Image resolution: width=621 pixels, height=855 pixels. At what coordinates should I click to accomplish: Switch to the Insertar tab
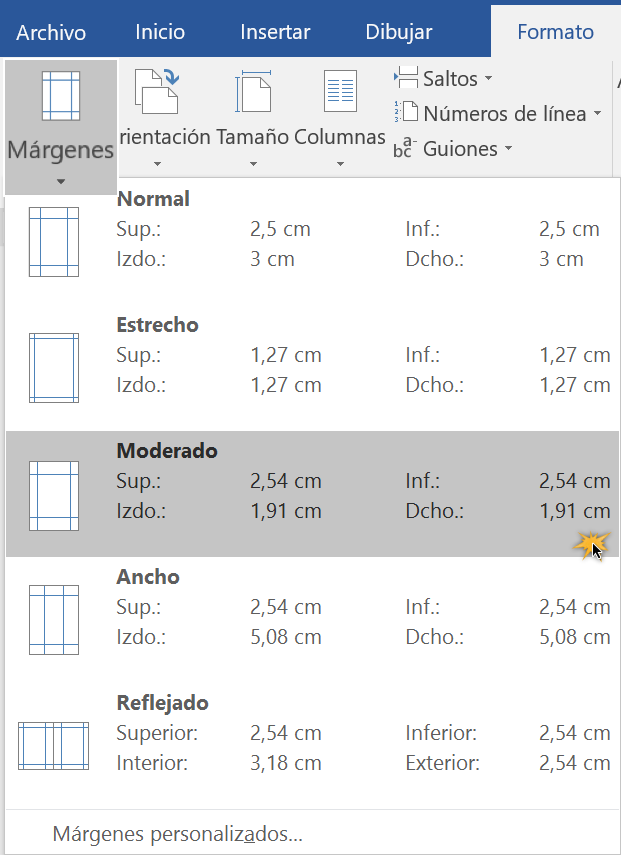click(275, 32)
